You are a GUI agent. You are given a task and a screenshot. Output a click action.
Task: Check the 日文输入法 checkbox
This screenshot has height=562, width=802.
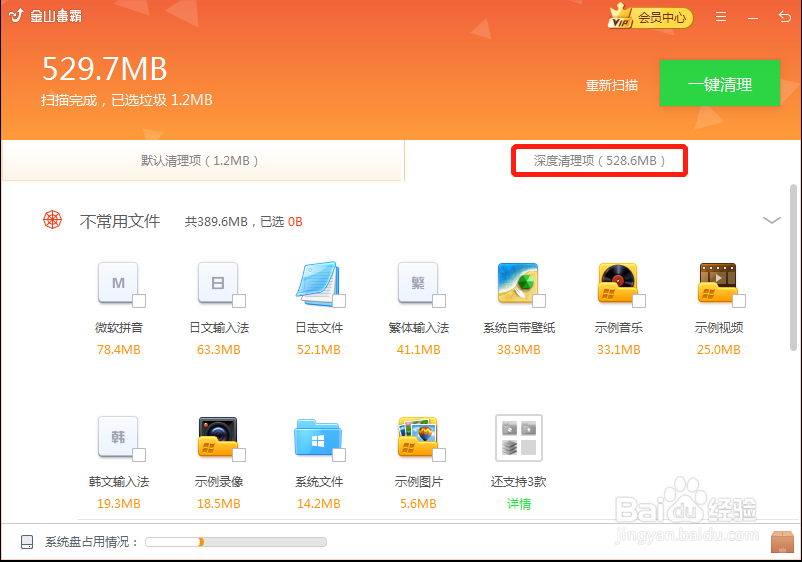pos(239,301)
